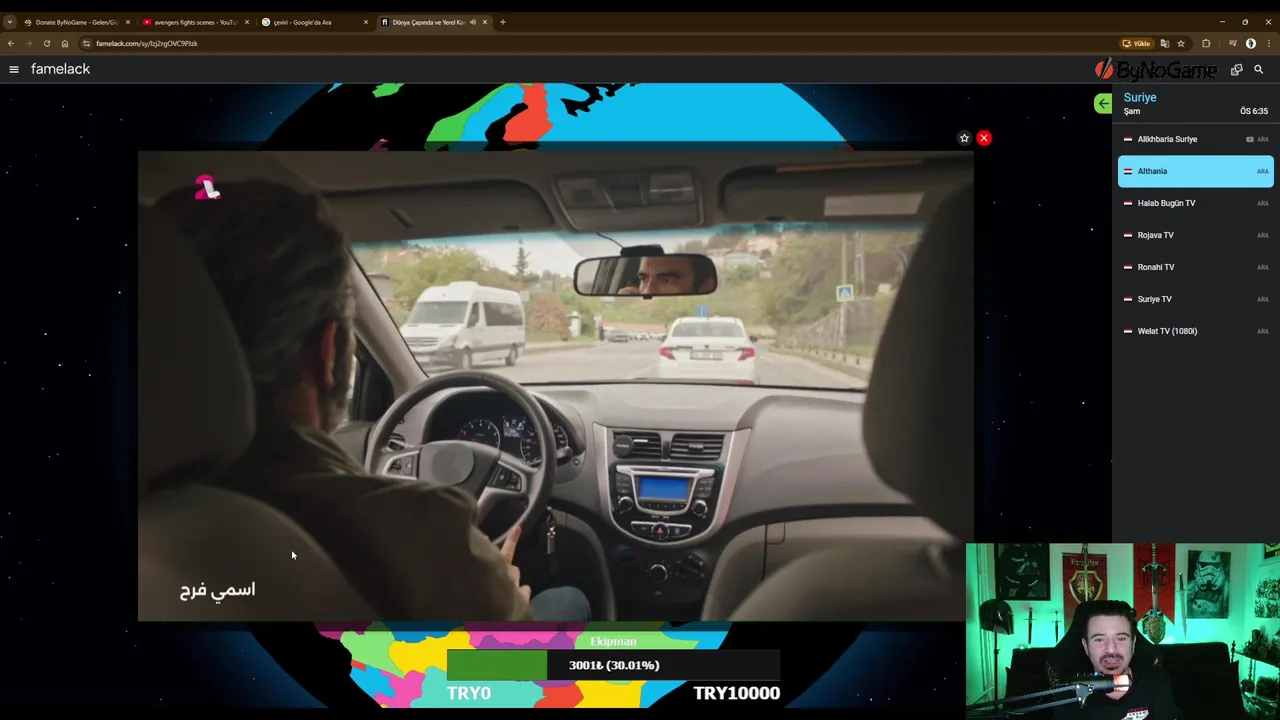Open the translate page icon
The width and height of the screenshot is (1280, 720).
point(1164,43)
